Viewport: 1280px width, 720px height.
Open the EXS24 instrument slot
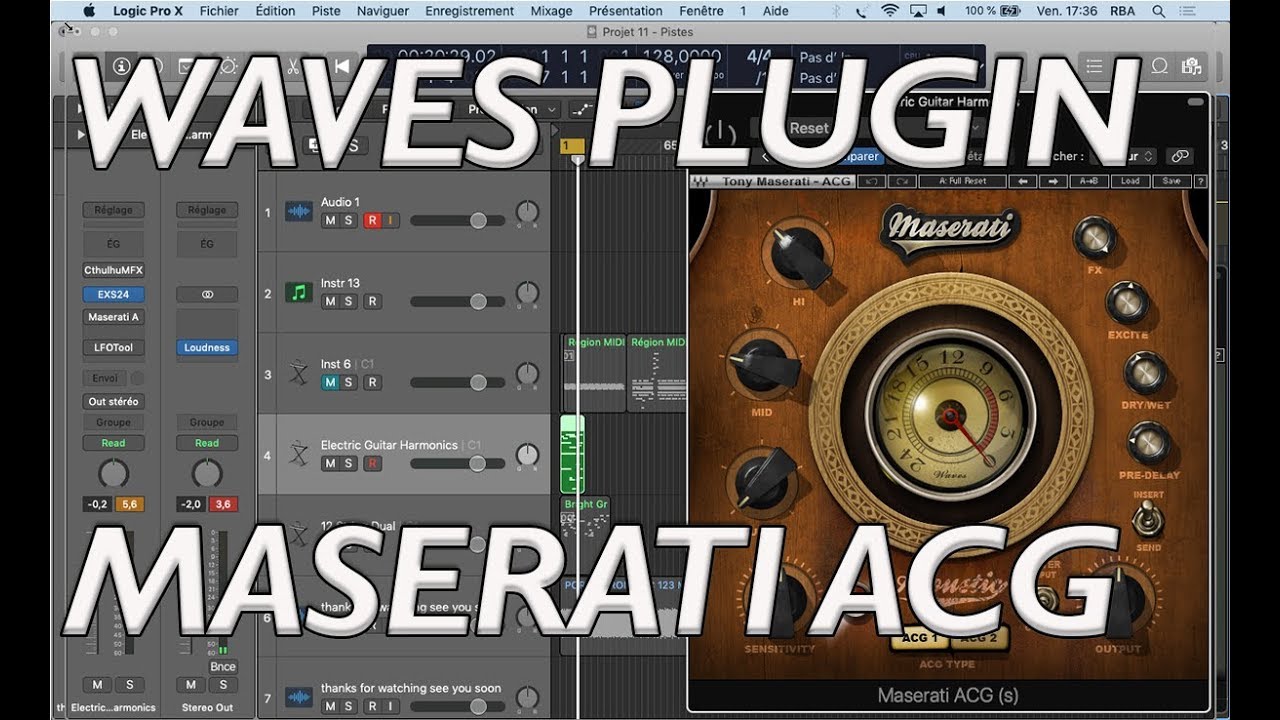click(x=113, y=295)
